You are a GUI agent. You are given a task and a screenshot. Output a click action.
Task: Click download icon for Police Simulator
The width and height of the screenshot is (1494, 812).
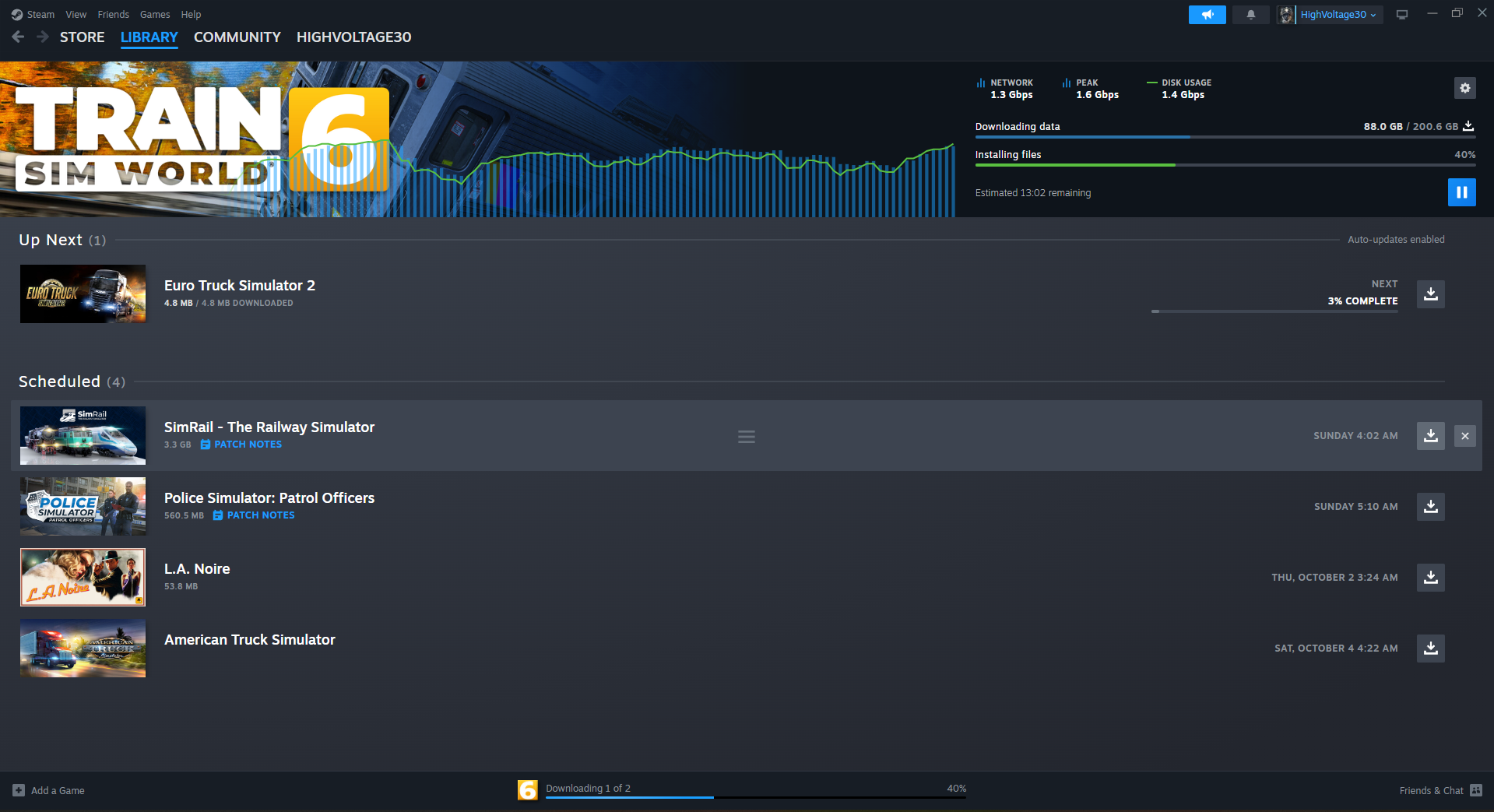pos(1430,507)
